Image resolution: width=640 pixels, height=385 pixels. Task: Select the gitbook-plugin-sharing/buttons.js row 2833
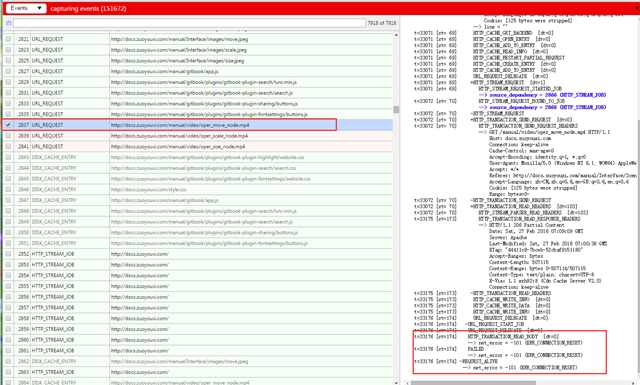click(x=198, y=103)
